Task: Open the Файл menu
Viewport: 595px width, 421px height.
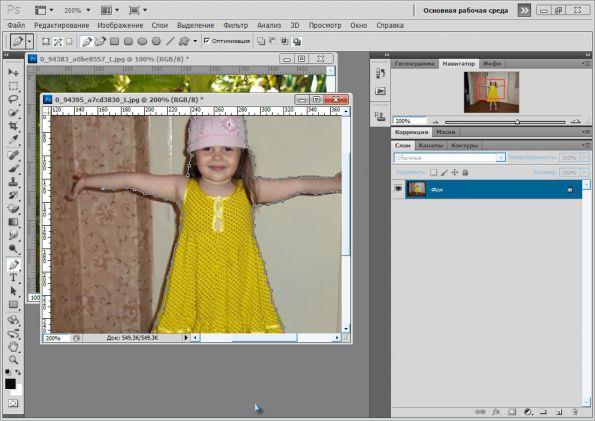Action: pyautogui.click(x=16, y=25)
